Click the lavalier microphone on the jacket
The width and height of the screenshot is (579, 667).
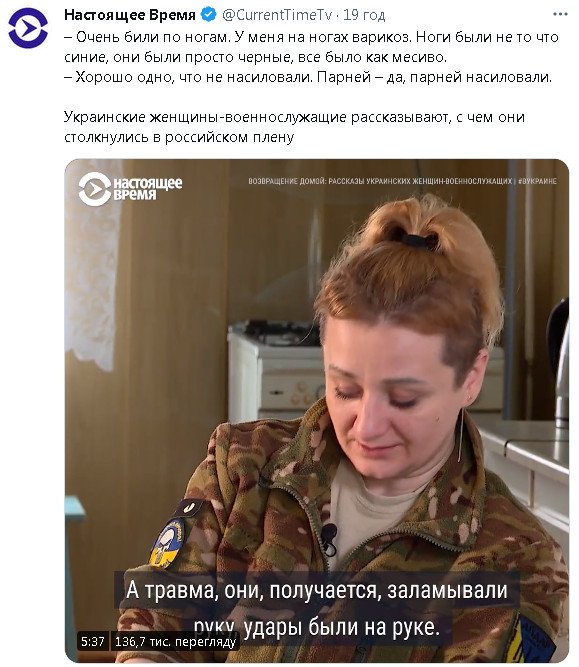(x=329, y=539)
